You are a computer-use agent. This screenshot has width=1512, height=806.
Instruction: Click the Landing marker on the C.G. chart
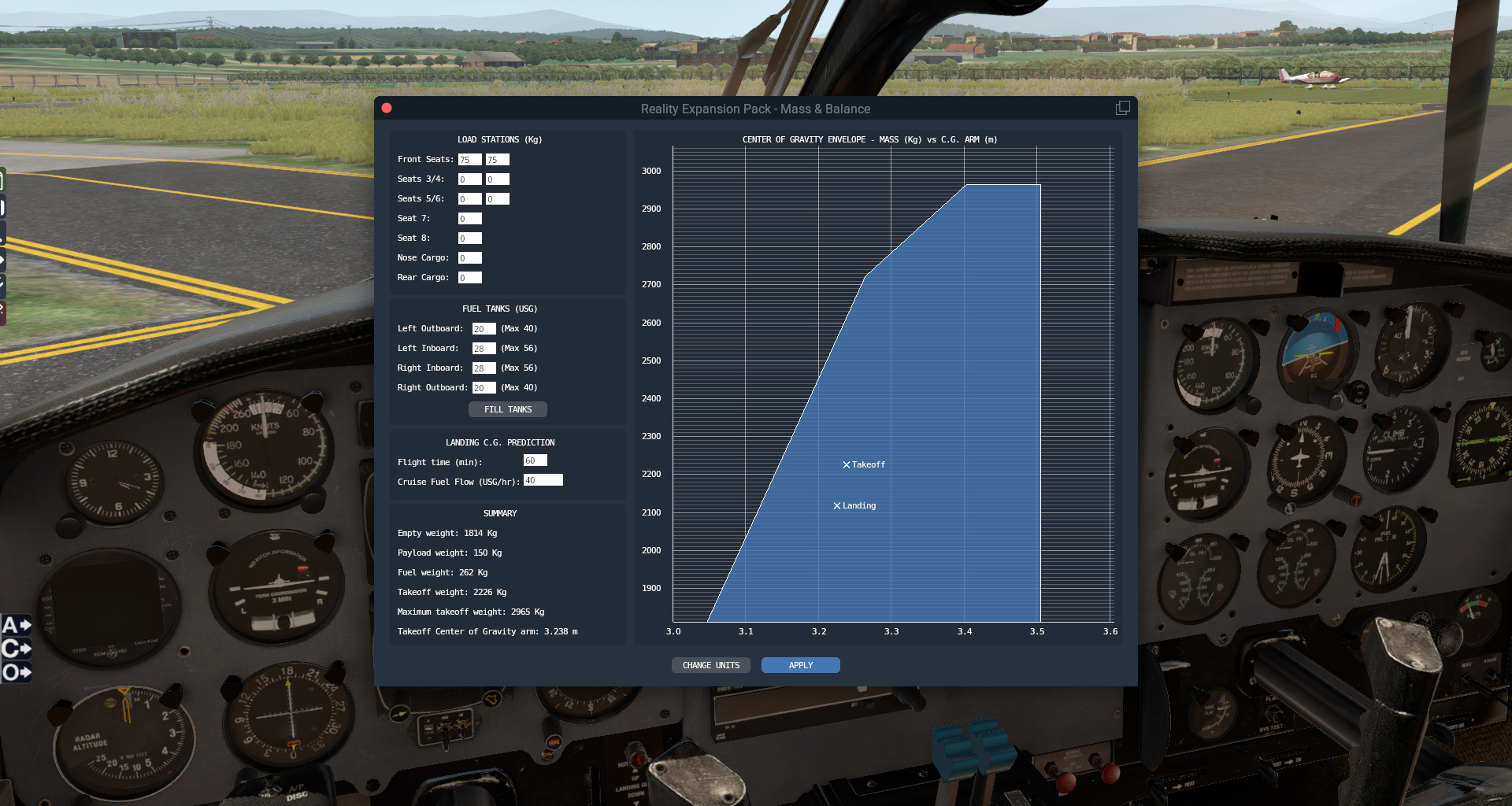pos(837,506)
